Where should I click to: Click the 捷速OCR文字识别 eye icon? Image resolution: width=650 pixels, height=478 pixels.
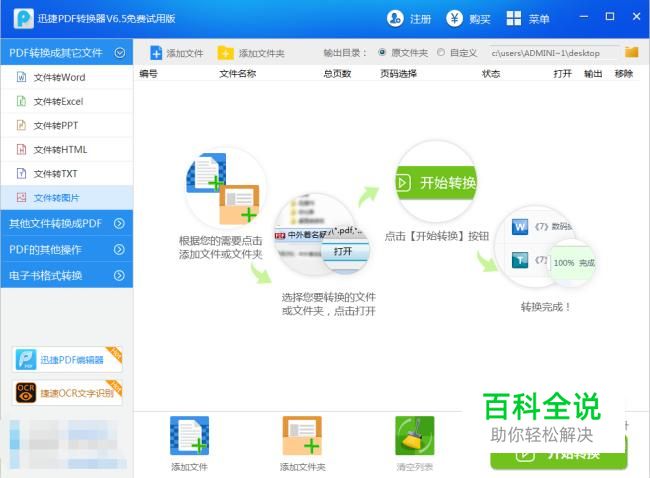26,393
